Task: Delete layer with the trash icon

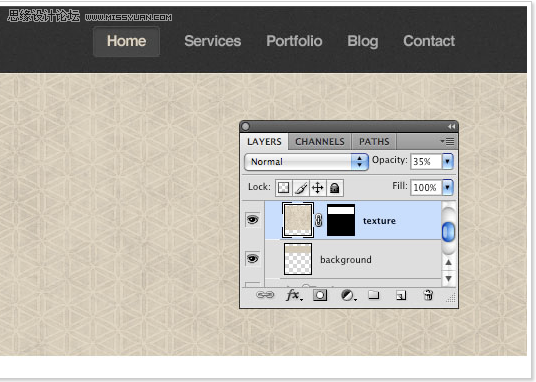Action: (428, 295)
